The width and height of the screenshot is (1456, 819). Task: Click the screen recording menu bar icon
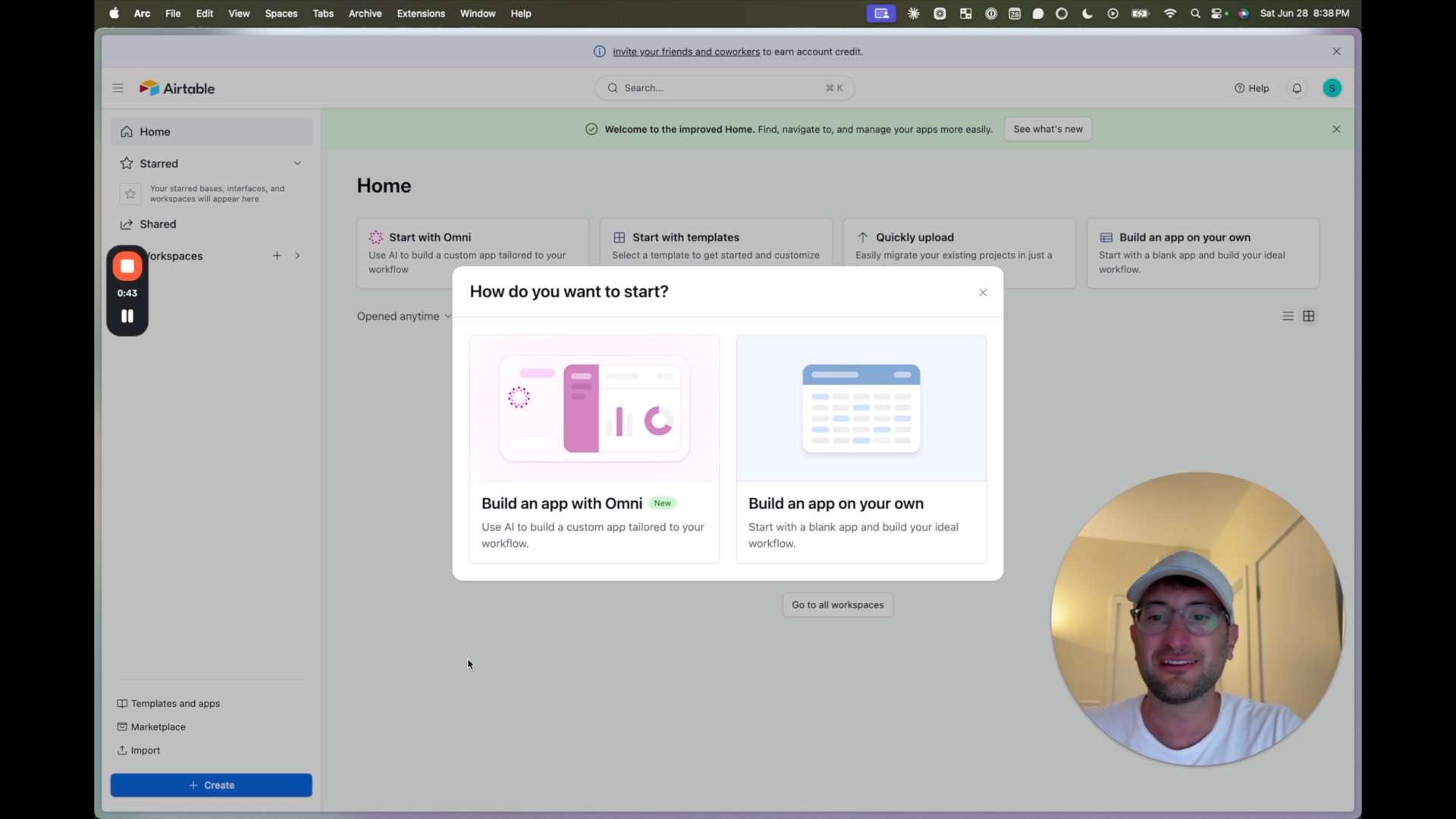[x=881, y=14]
